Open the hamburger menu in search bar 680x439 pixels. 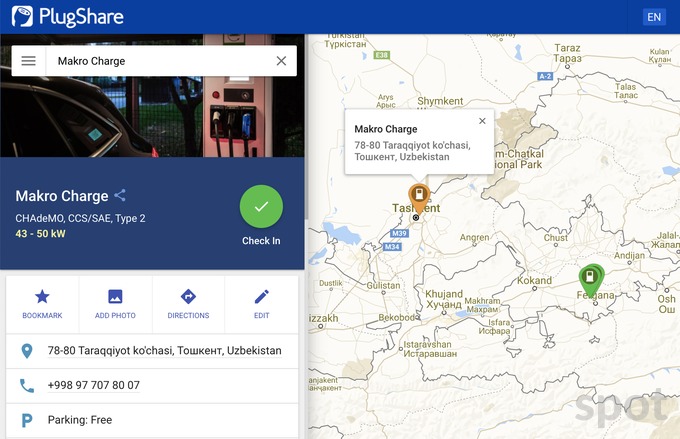pos(29,61)
